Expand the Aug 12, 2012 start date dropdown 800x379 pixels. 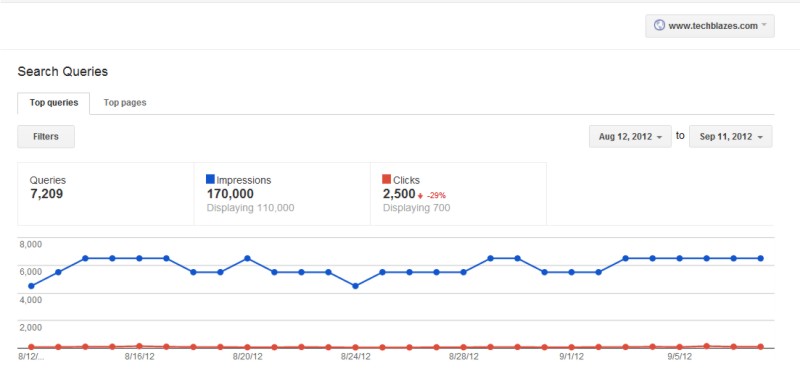(x=630, y=137)
